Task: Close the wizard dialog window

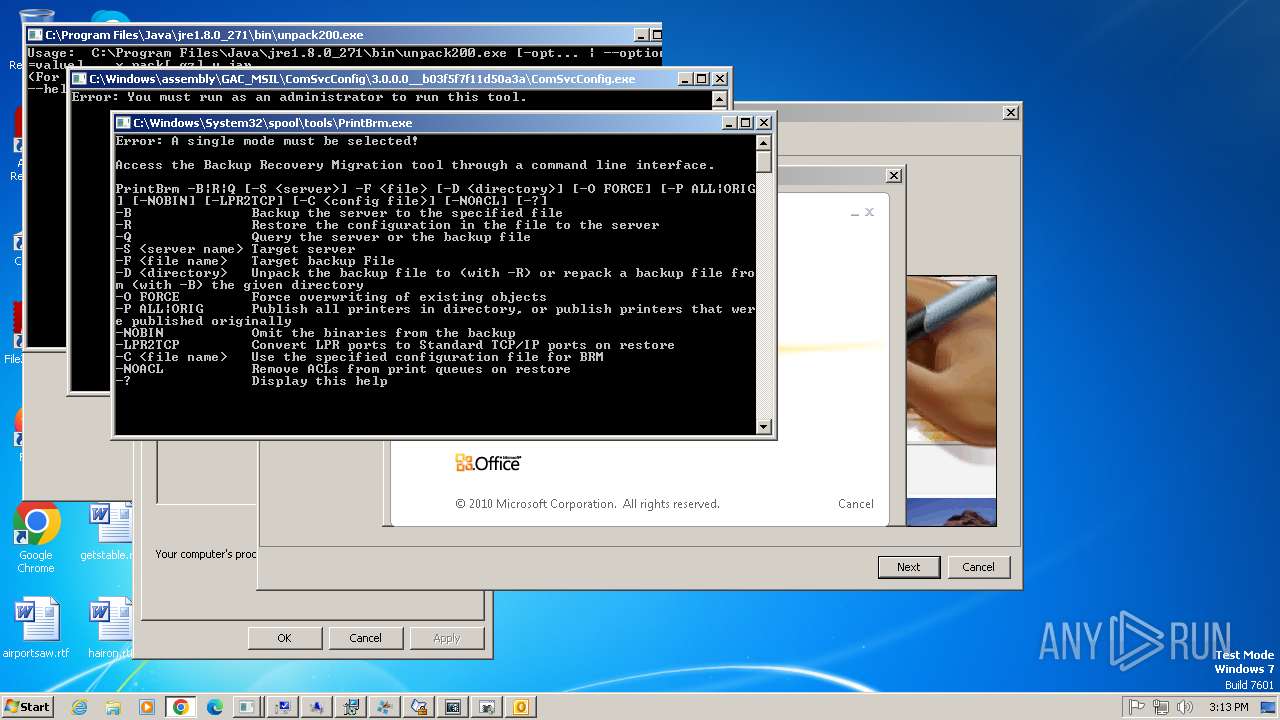Action: coord(1010,113)
